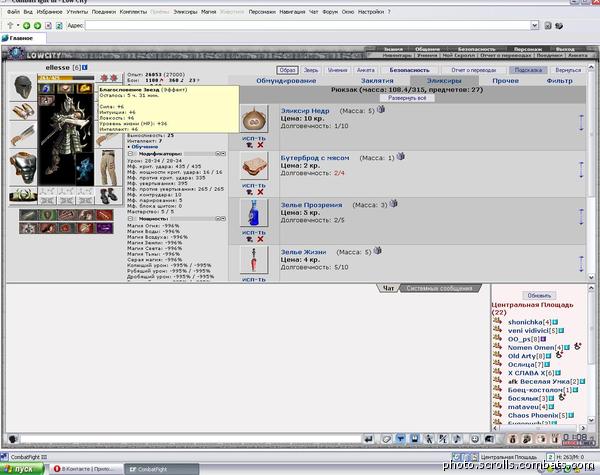Click into the chat message input field
The height and width of the screenshot is (475, 600).
coord(191,439)
